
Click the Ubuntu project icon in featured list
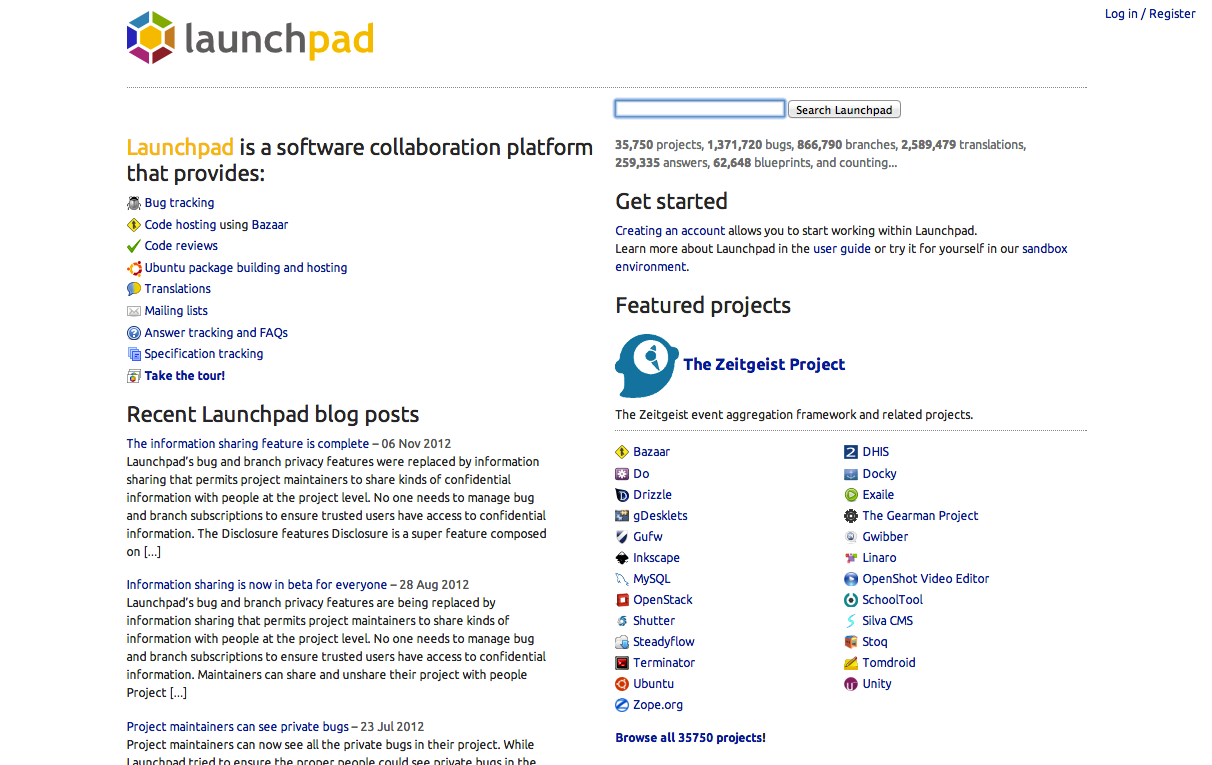pyautogui.click(x=623, y=684)
